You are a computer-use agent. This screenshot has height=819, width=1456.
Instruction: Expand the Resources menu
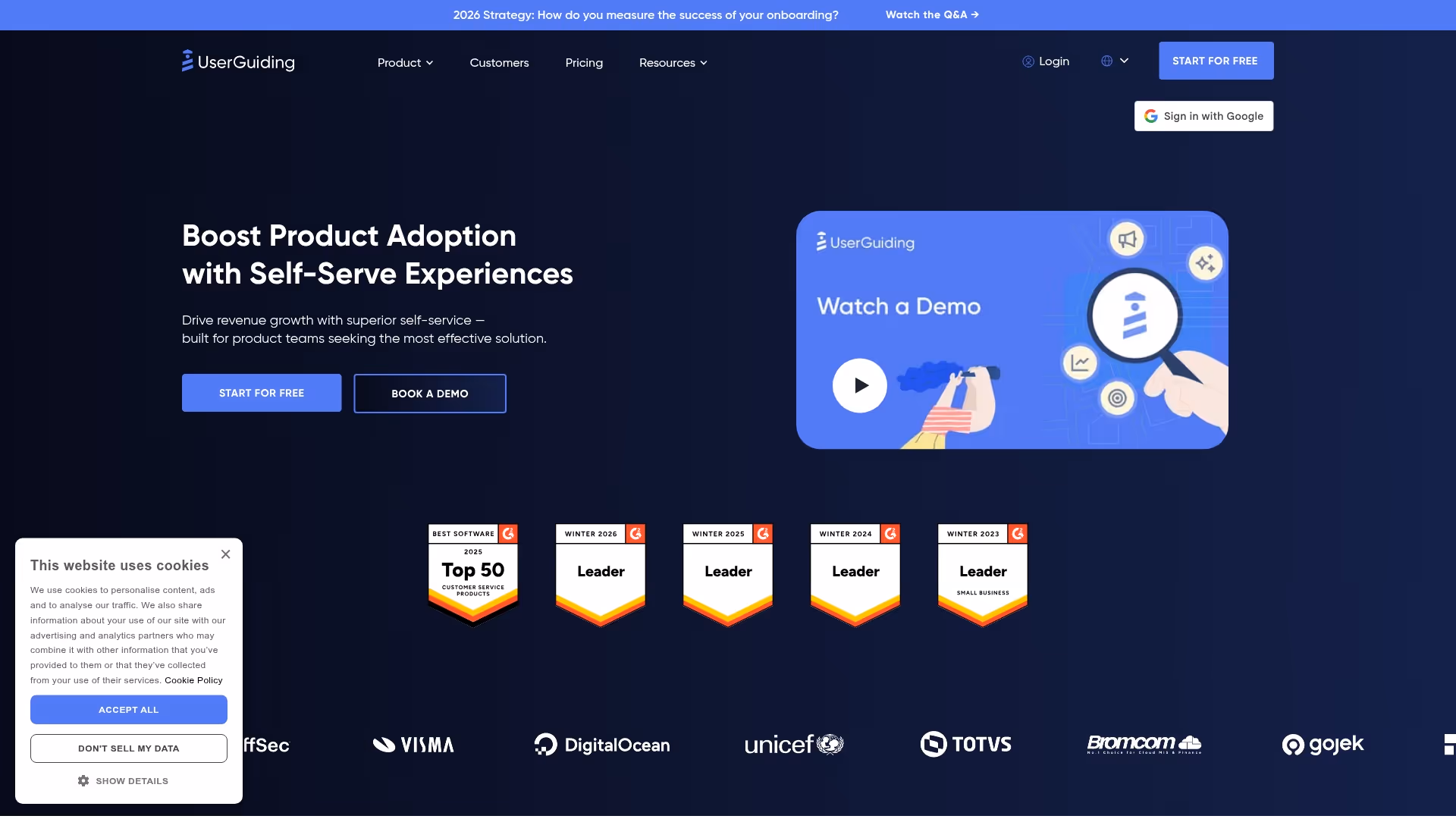click(673, 62)
